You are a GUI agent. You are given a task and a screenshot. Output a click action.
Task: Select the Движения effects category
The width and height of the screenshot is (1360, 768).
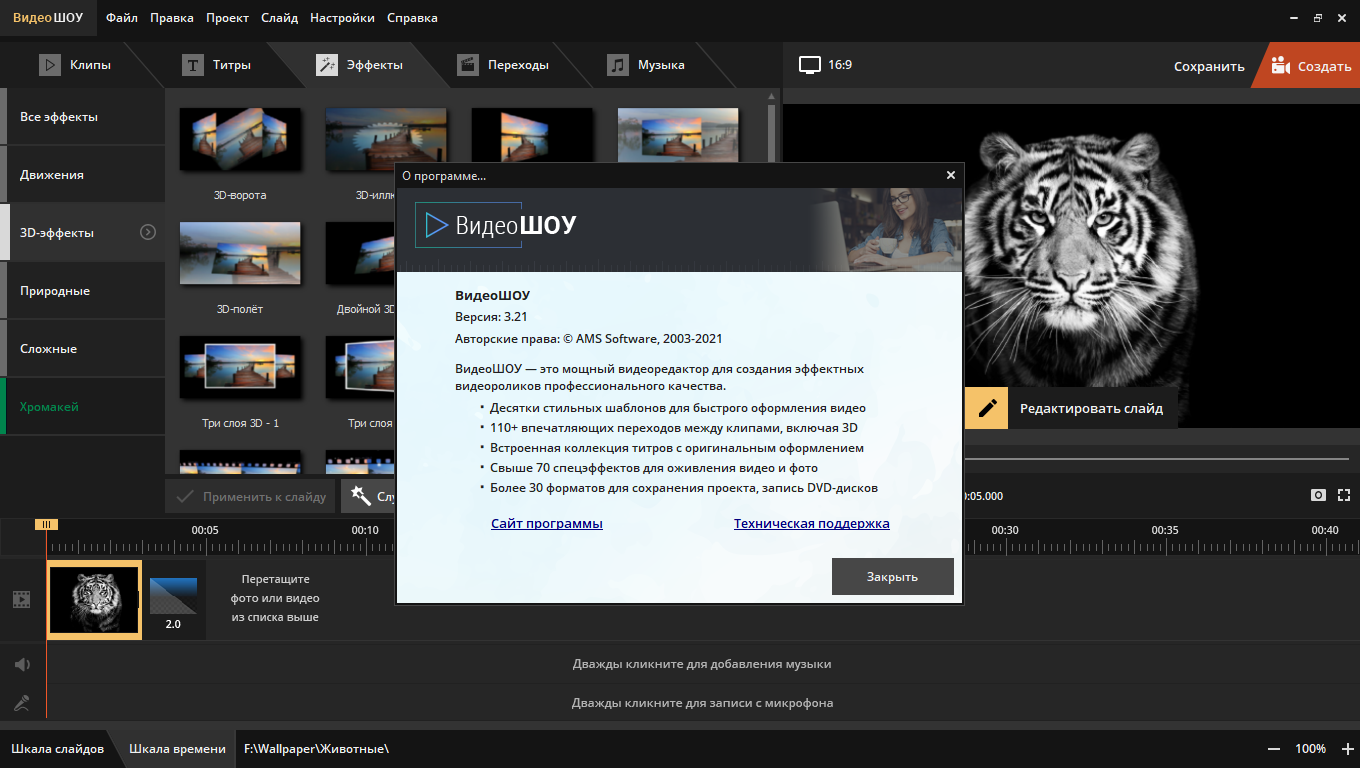pyautogui.click(x=82, y=175)
